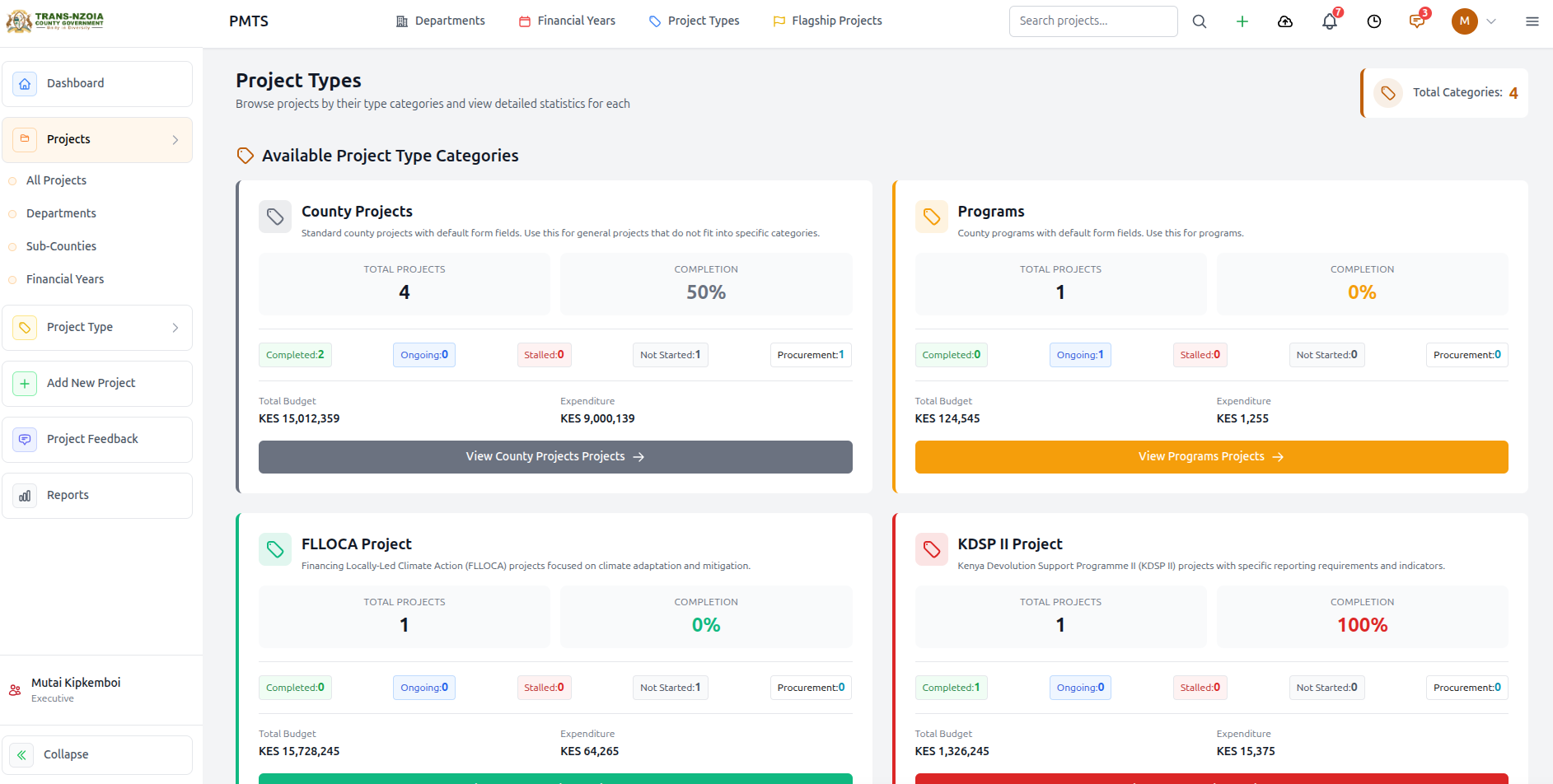Click the search magnifier icon
This screenshot has height=784, width=1553.
coord(1200,21)
